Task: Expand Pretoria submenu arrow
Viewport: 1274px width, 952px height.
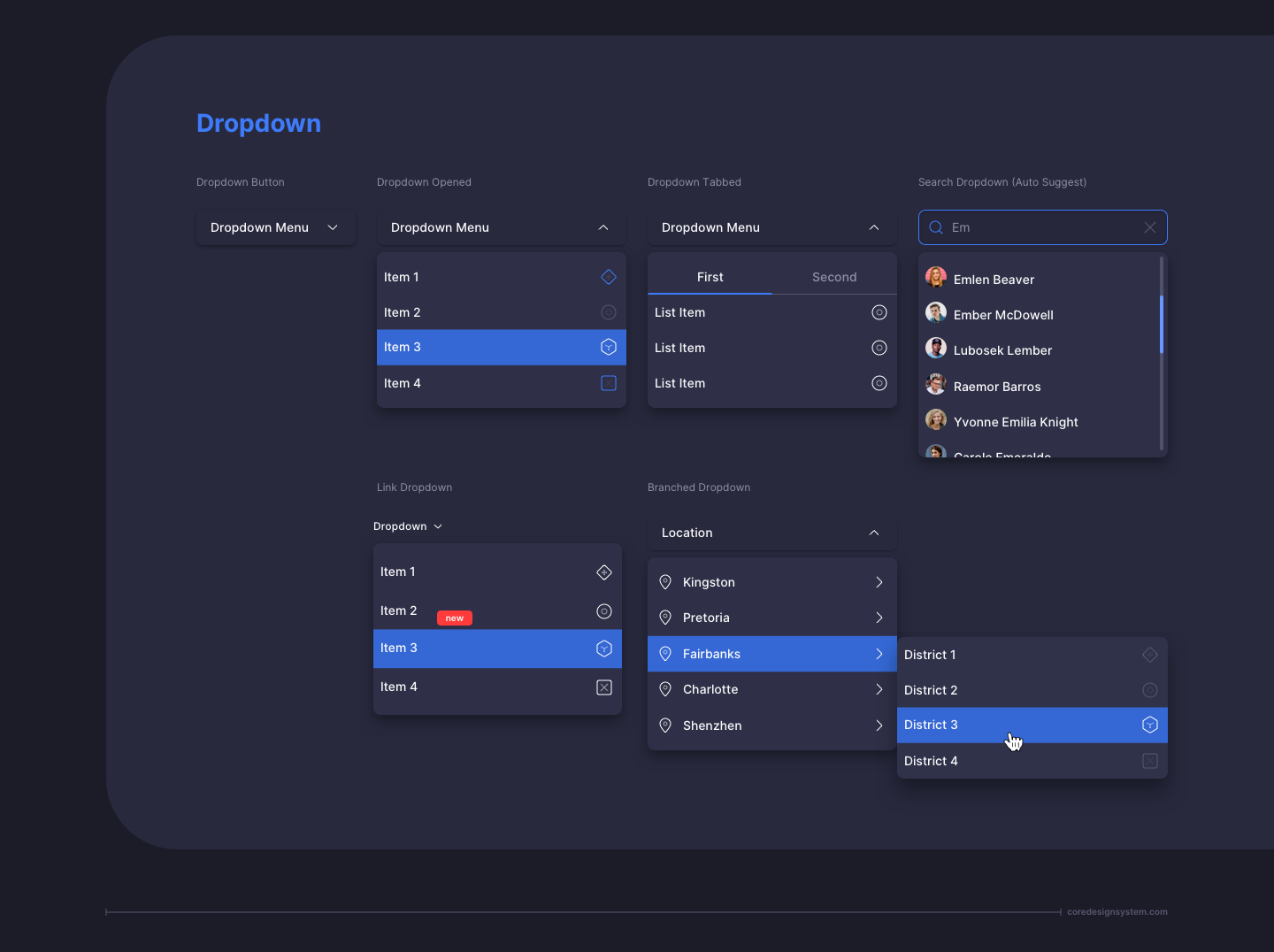Action: pos(879,618)
